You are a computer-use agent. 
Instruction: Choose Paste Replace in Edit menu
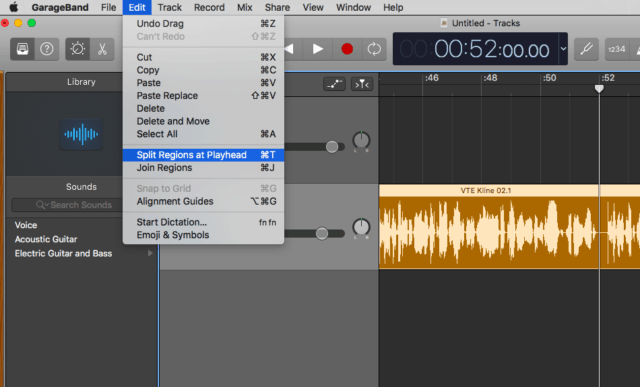[203, 96]
